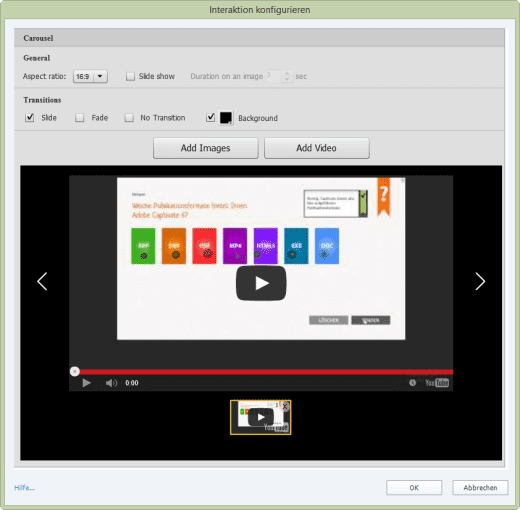Open the Hilfe link
This screenshot has height=510, width=520.
point(24,488)
